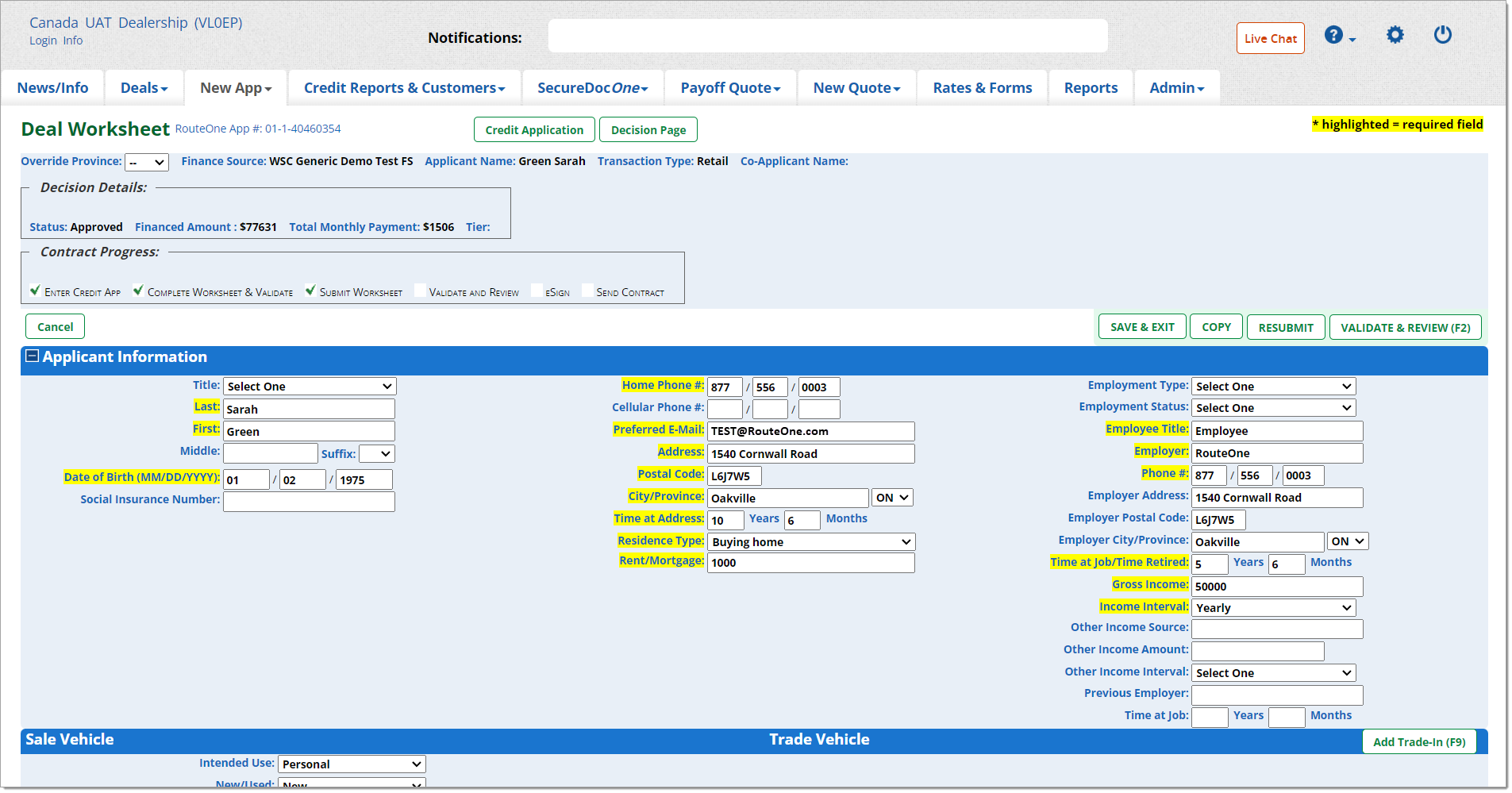Click the SAVE & EXIT button
Image resolution: width=1512 pixels, height=793 pixels.
(1142, 327)
